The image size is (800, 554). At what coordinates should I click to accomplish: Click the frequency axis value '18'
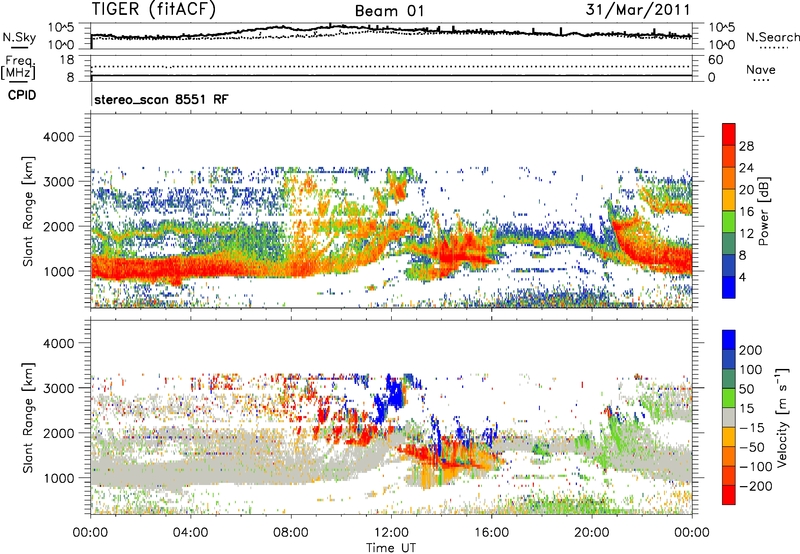pyautogui.click(x=67, y=60)
